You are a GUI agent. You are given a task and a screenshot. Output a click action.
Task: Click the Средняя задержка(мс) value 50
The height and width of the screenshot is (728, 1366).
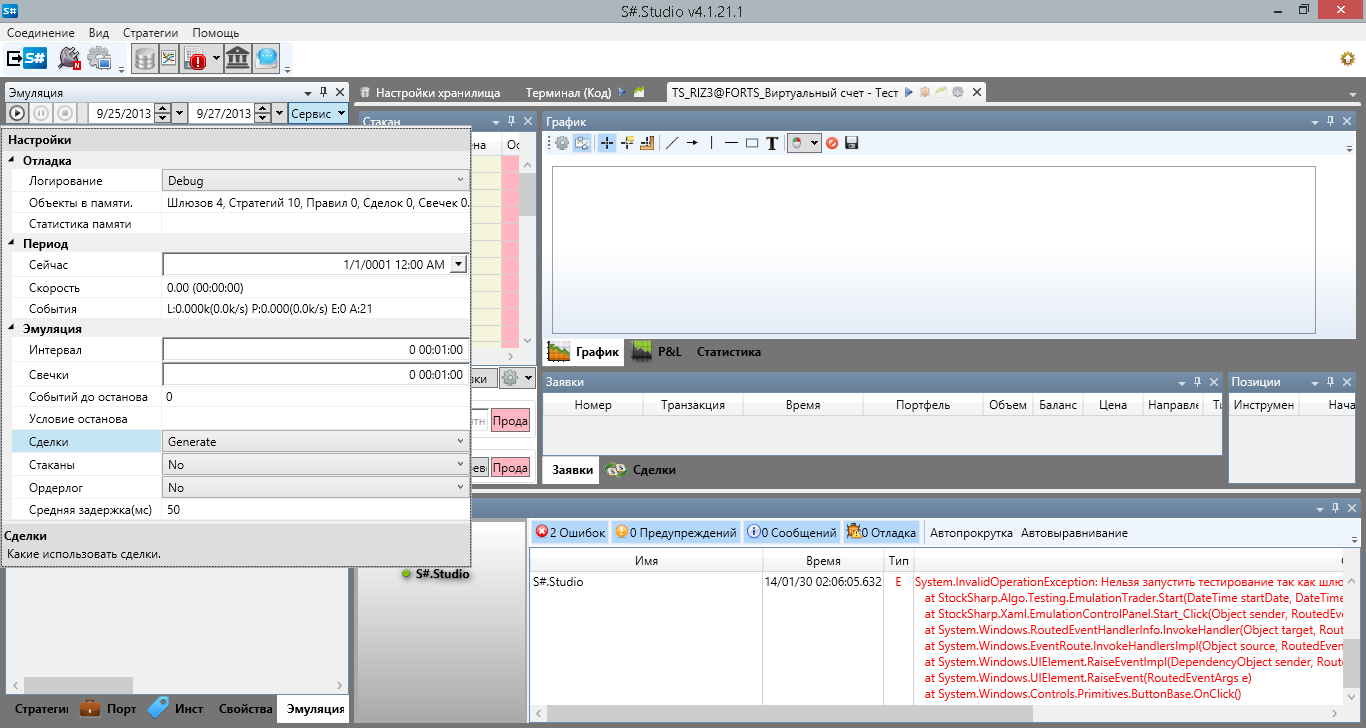(x=316, y=510)
